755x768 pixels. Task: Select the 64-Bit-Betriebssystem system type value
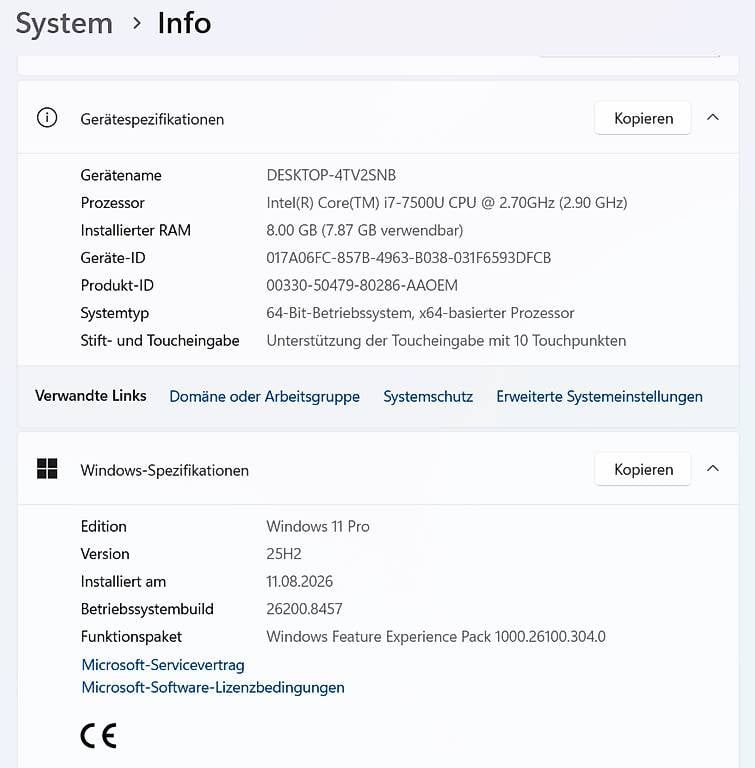pyautogui.click(x=420, y=313)
